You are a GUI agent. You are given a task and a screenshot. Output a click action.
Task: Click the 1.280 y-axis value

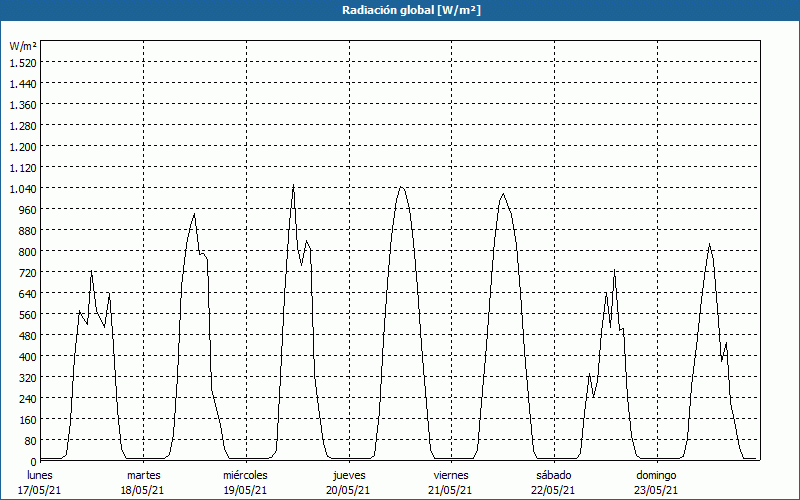coord(23,126)
